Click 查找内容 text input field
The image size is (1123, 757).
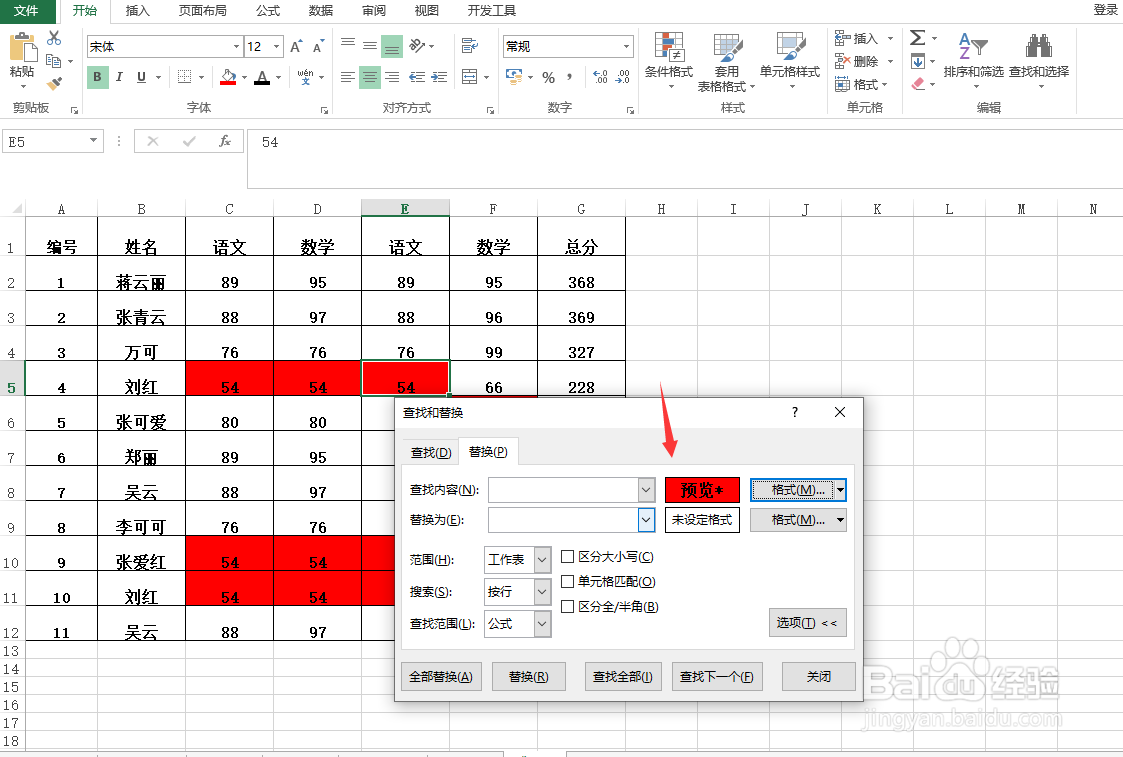tap(563, 490)
